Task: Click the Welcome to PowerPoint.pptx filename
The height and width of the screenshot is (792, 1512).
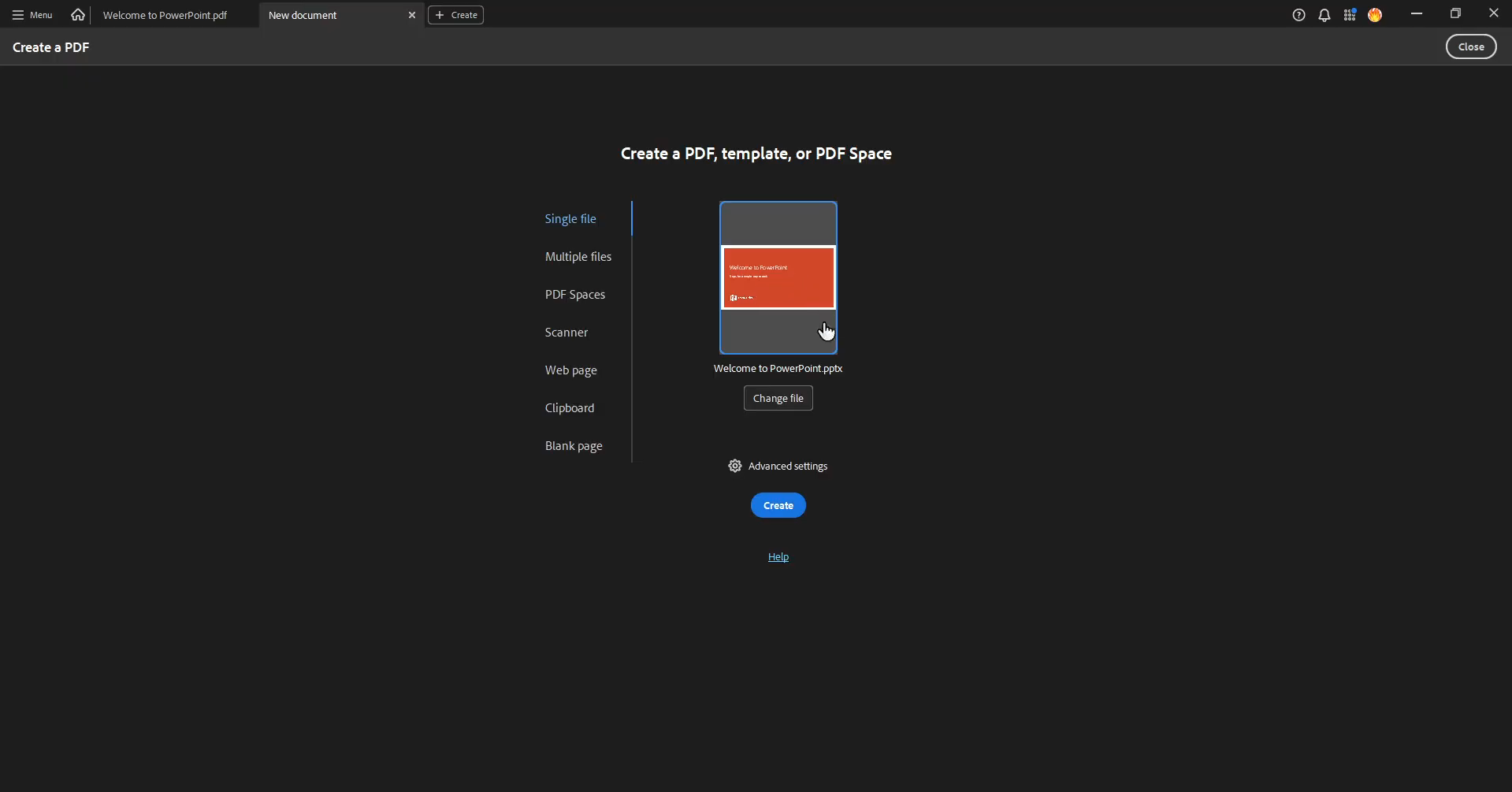Action: pyautogui.click(x=778, y=368)
